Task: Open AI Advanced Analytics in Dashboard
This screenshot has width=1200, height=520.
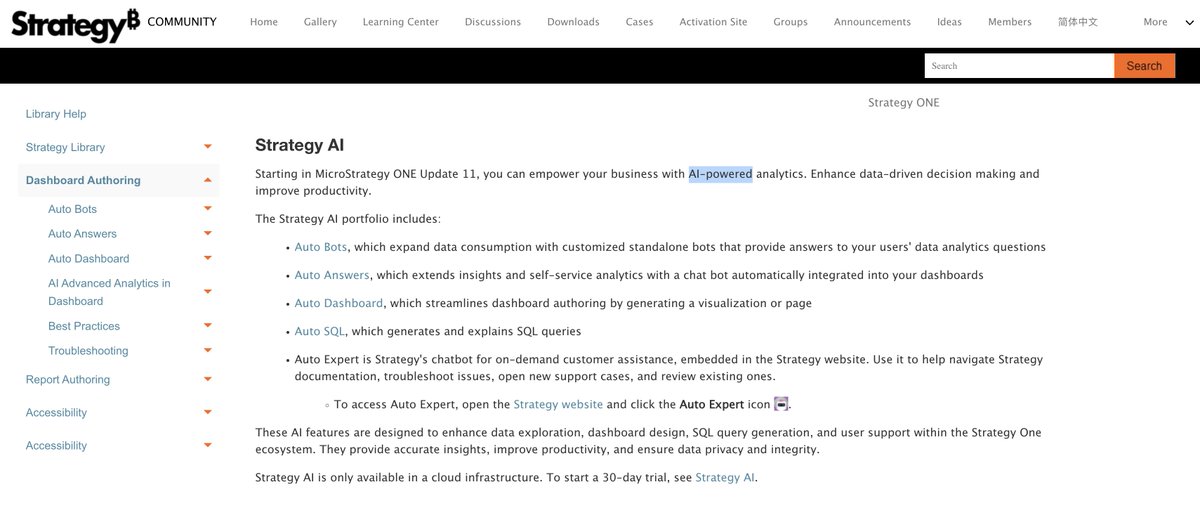Action: coord(109,292)
